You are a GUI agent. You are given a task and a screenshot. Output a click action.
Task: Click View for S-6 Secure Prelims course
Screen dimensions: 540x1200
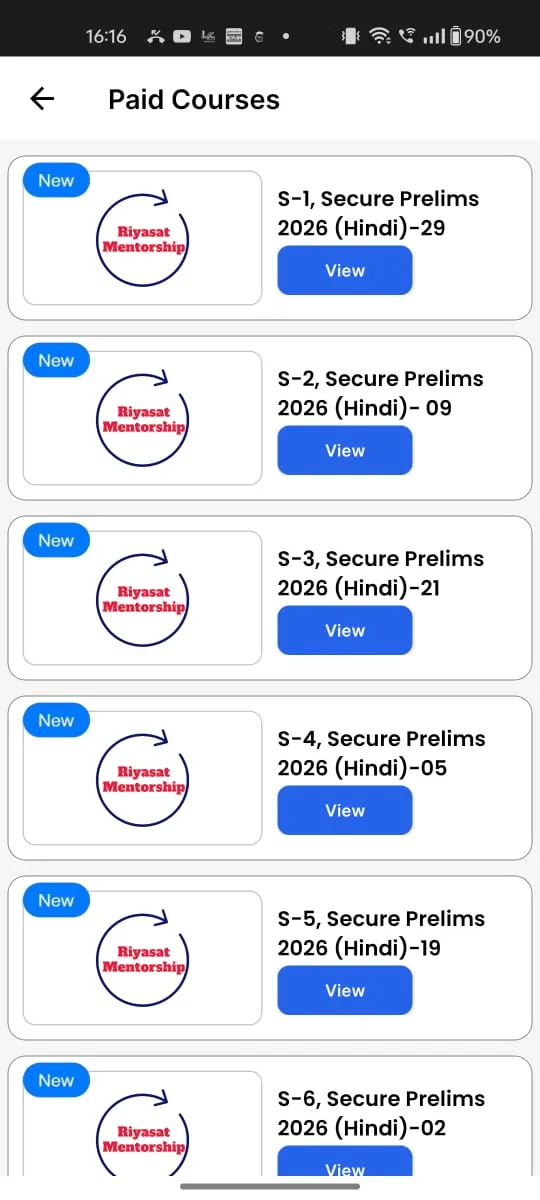[x=345, y=1162]
